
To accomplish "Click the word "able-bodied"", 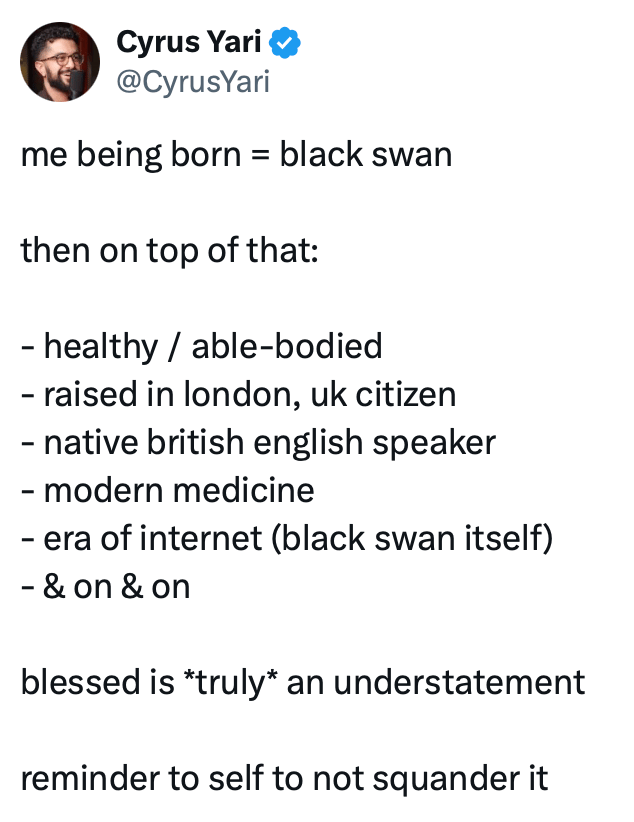I will click(287, 346).
